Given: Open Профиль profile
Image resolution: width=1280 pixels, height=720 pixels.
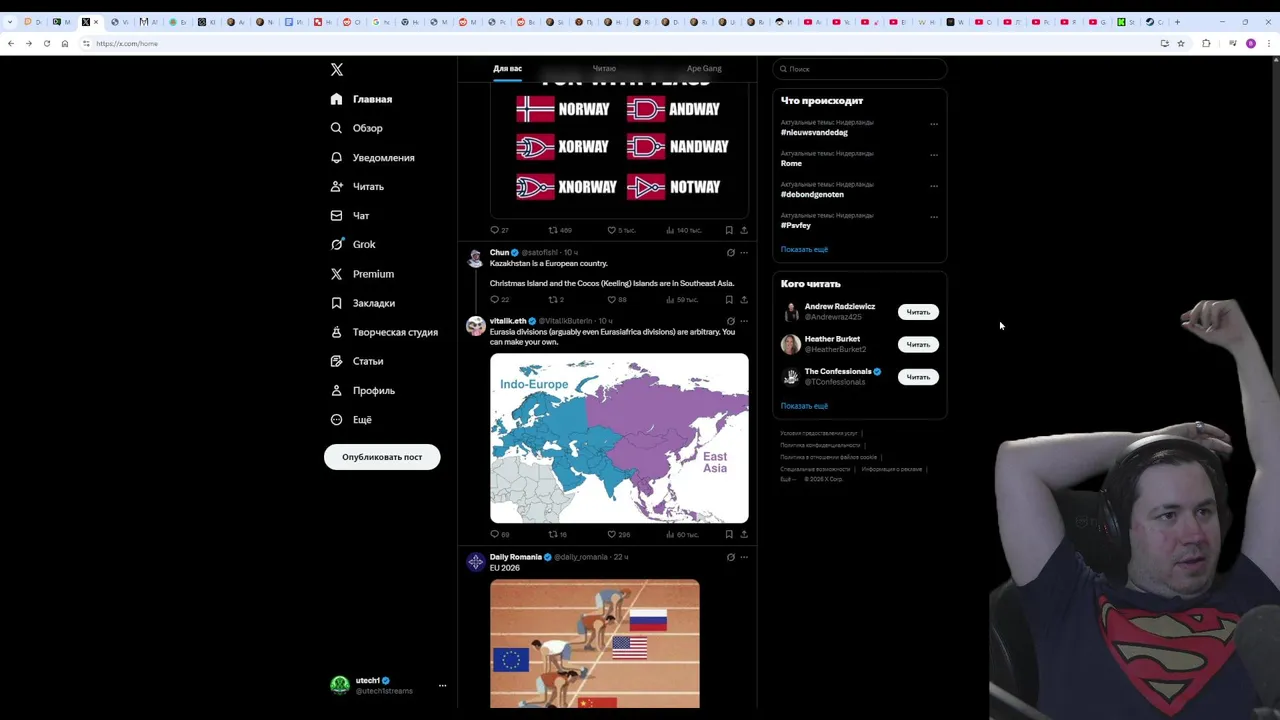Looking at the screenshot, I should point(362,391).
